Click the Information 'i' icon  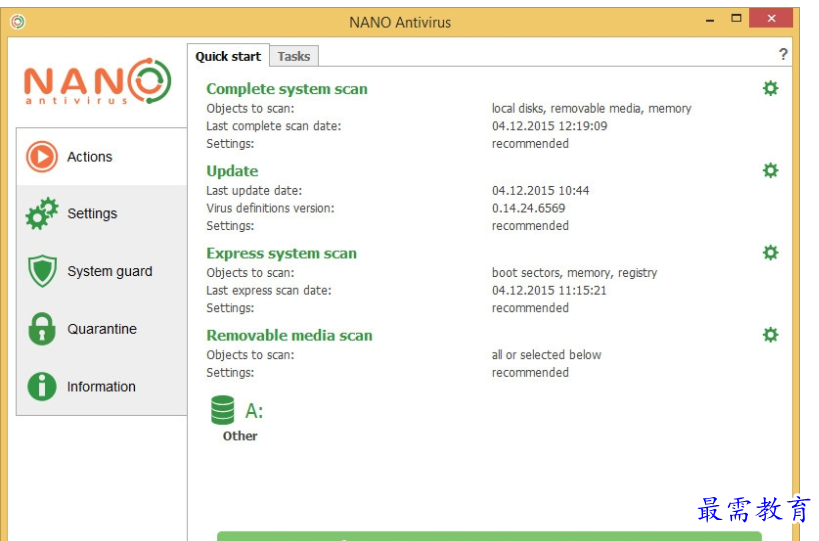[x=42, y=386]
